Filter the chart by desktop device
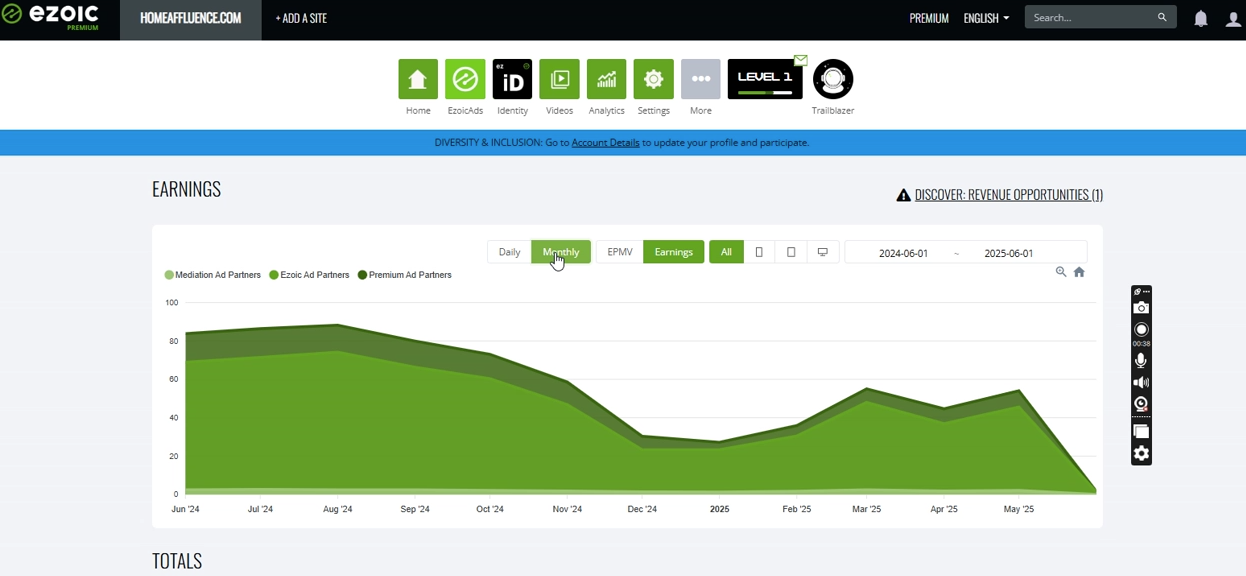The width and height of the screenshot is (1246, 576). click(x=823, y=252)
